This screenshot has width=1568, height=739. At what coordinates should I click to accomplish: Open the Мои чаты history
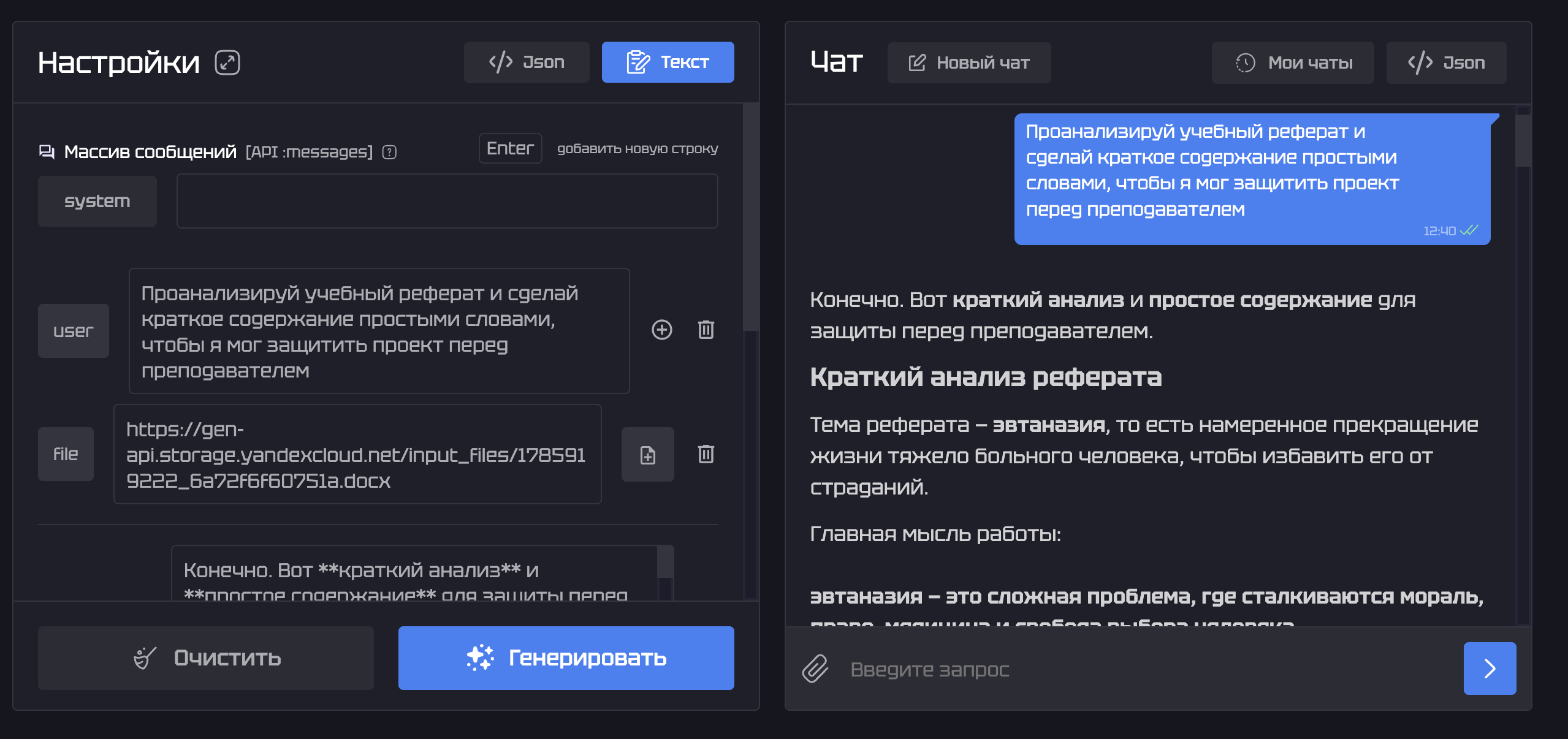pyautogui.click(x=1293, y=63)
